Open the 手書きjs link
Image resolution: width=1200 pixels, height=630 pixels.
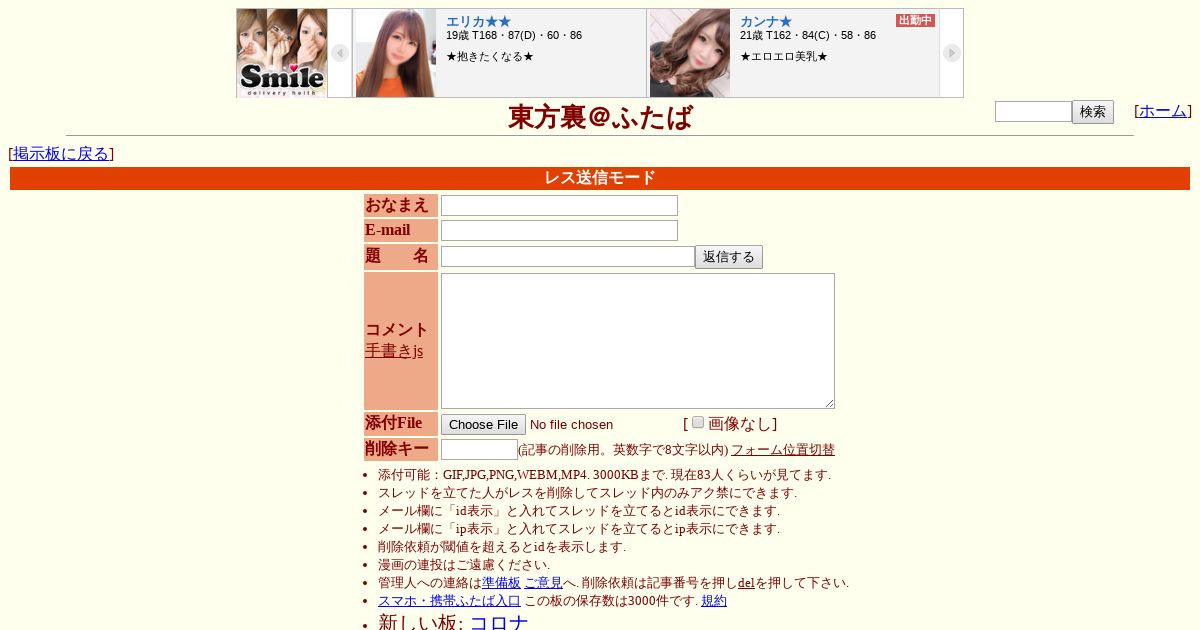click(x=394, y=351)
